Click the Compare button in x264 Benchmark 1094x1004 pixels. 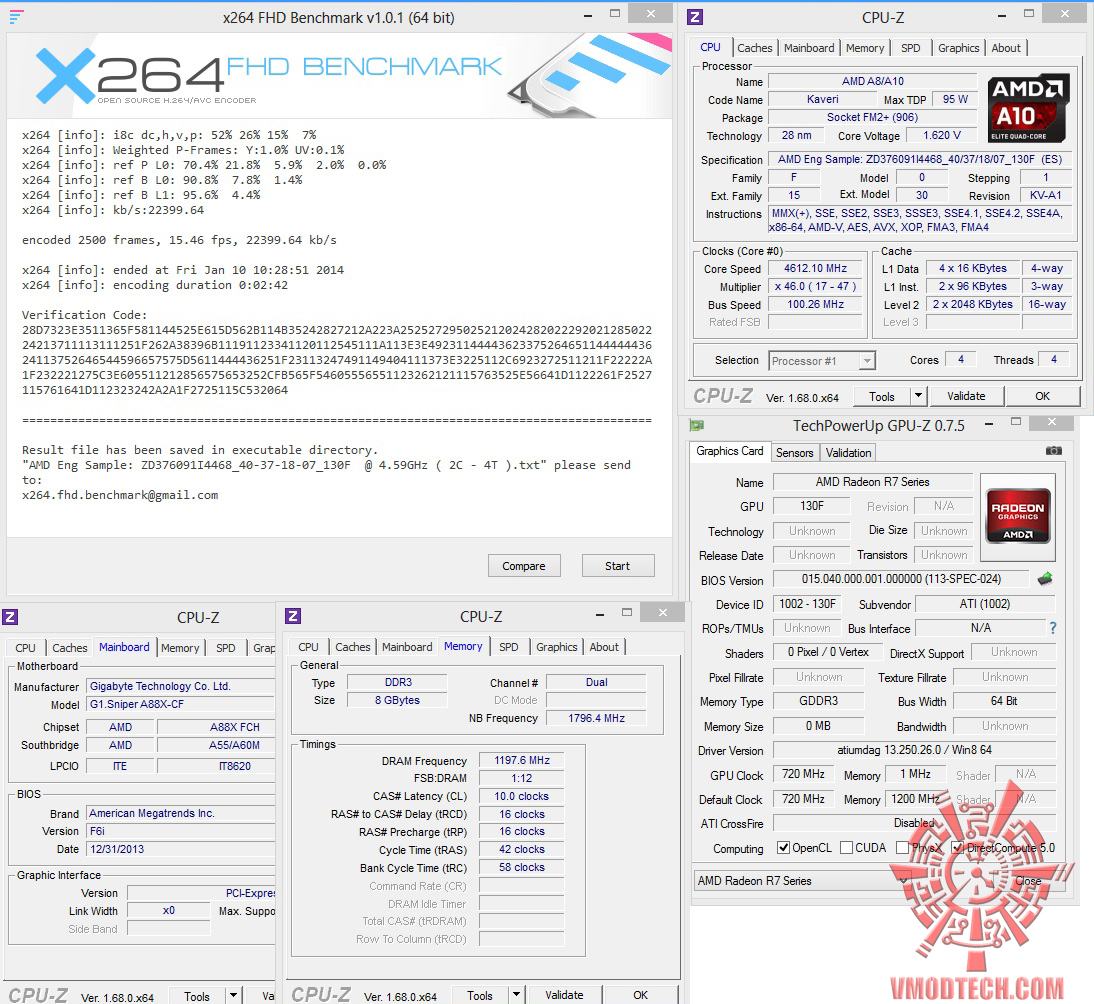click(x=524, y=566)
